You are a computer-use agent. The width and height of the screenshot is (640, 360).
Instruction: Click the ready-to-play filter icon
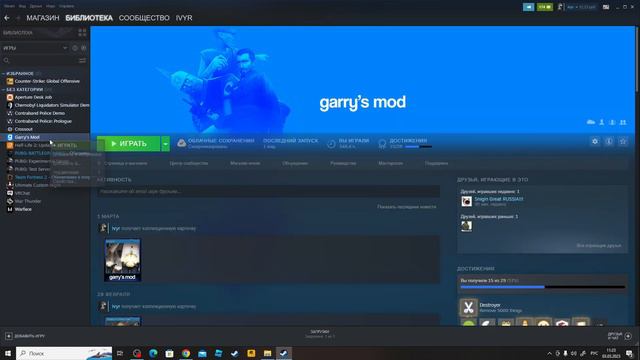pos(84,48)
